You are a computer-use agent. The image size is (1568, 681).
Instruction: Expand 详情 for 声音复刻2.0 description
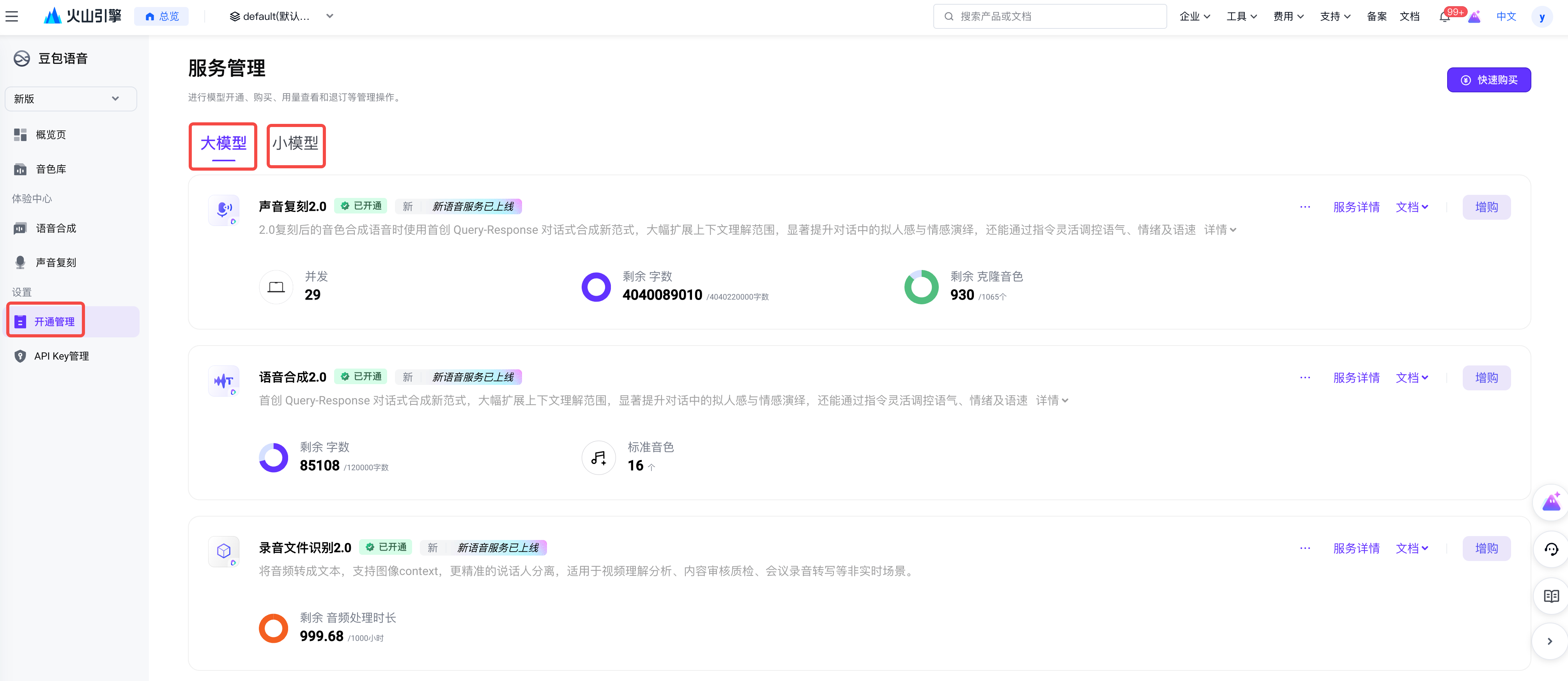1220,230
